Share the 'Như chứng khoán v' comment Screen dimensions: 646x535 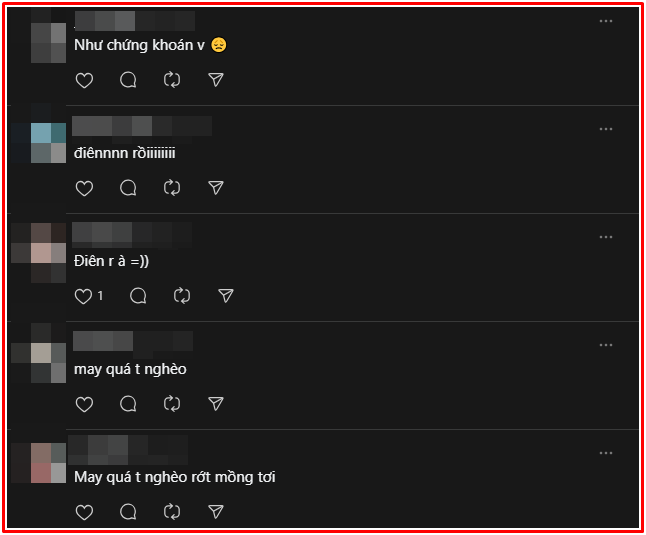[x=216, y=80]
